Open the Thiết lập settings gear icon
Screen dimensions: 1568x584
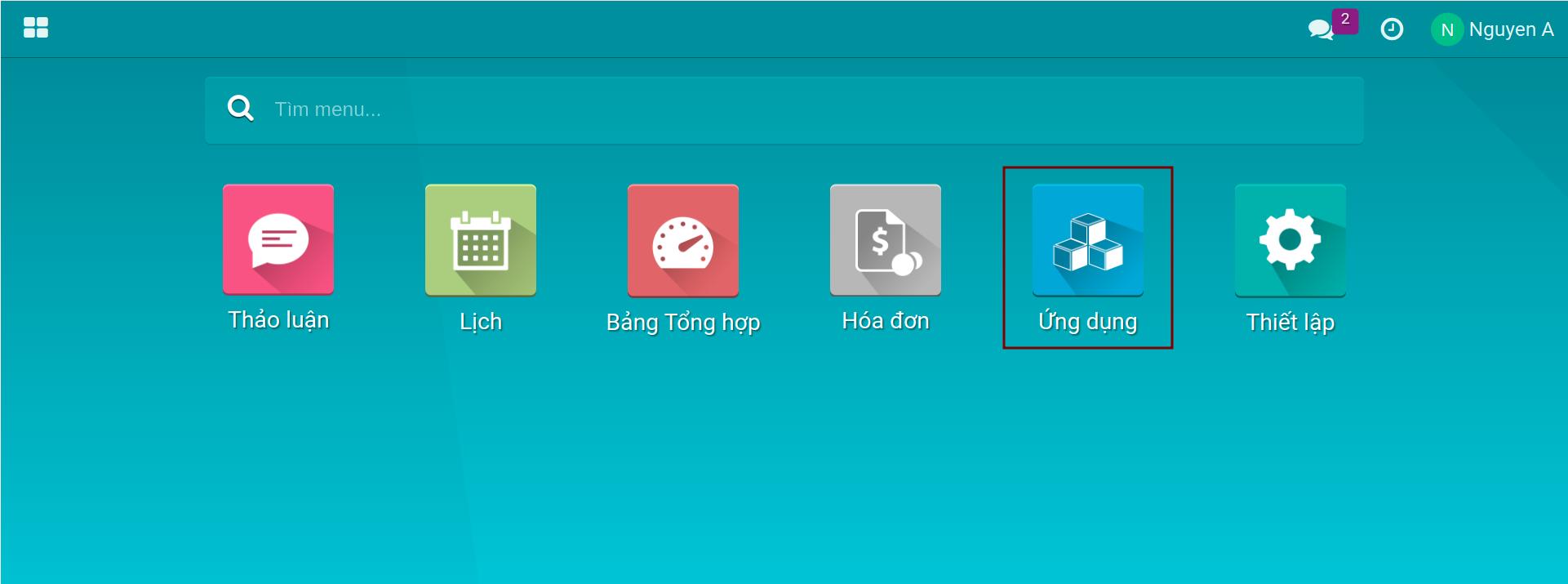click(x=1290, y=239)
